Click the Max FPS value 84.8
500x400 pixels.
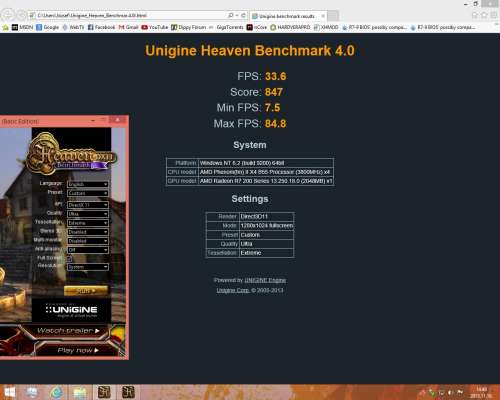click(275, 124)
